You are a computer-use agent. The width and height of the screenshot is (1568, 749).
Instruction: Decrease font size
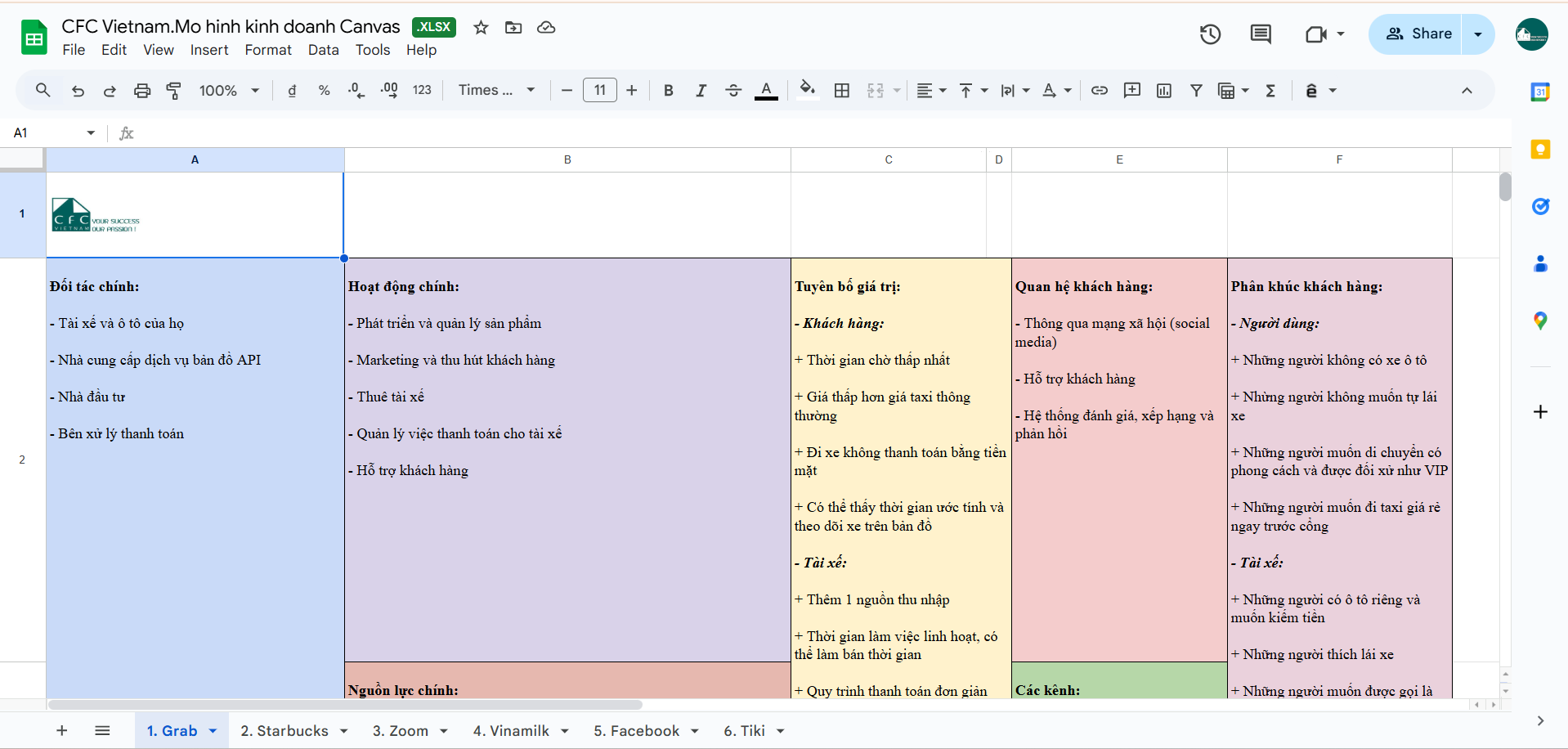point(567,91)
